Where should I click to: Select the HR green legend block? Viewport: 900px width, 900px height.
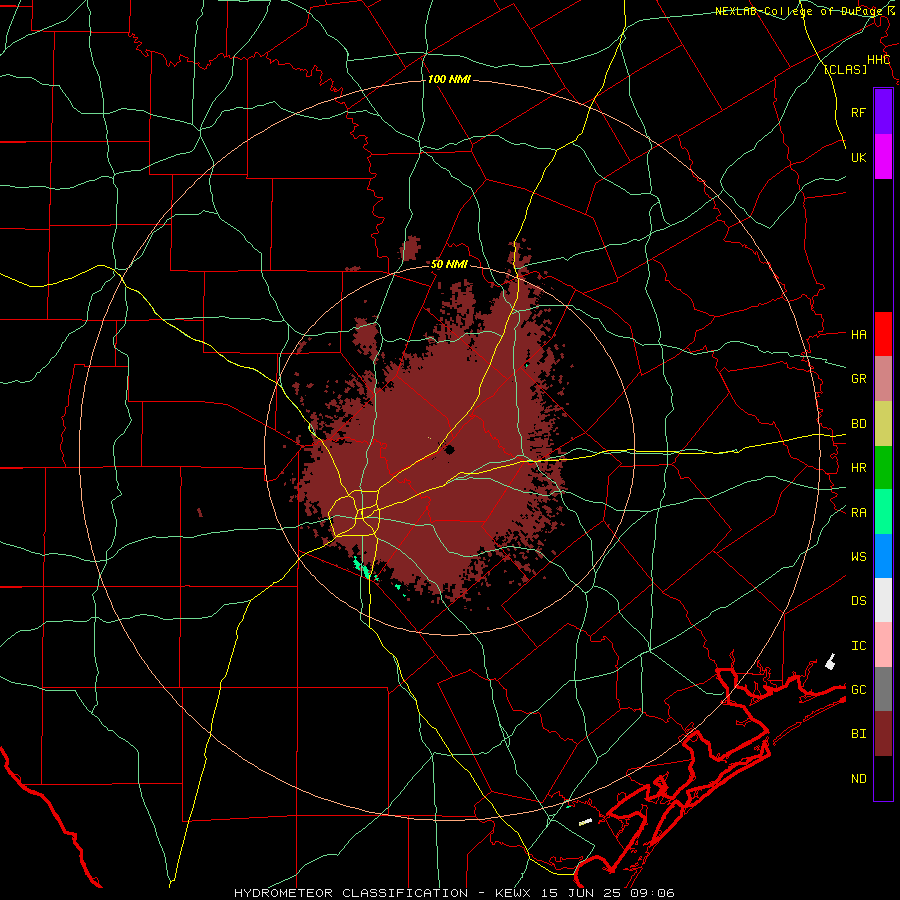[883, 467]
